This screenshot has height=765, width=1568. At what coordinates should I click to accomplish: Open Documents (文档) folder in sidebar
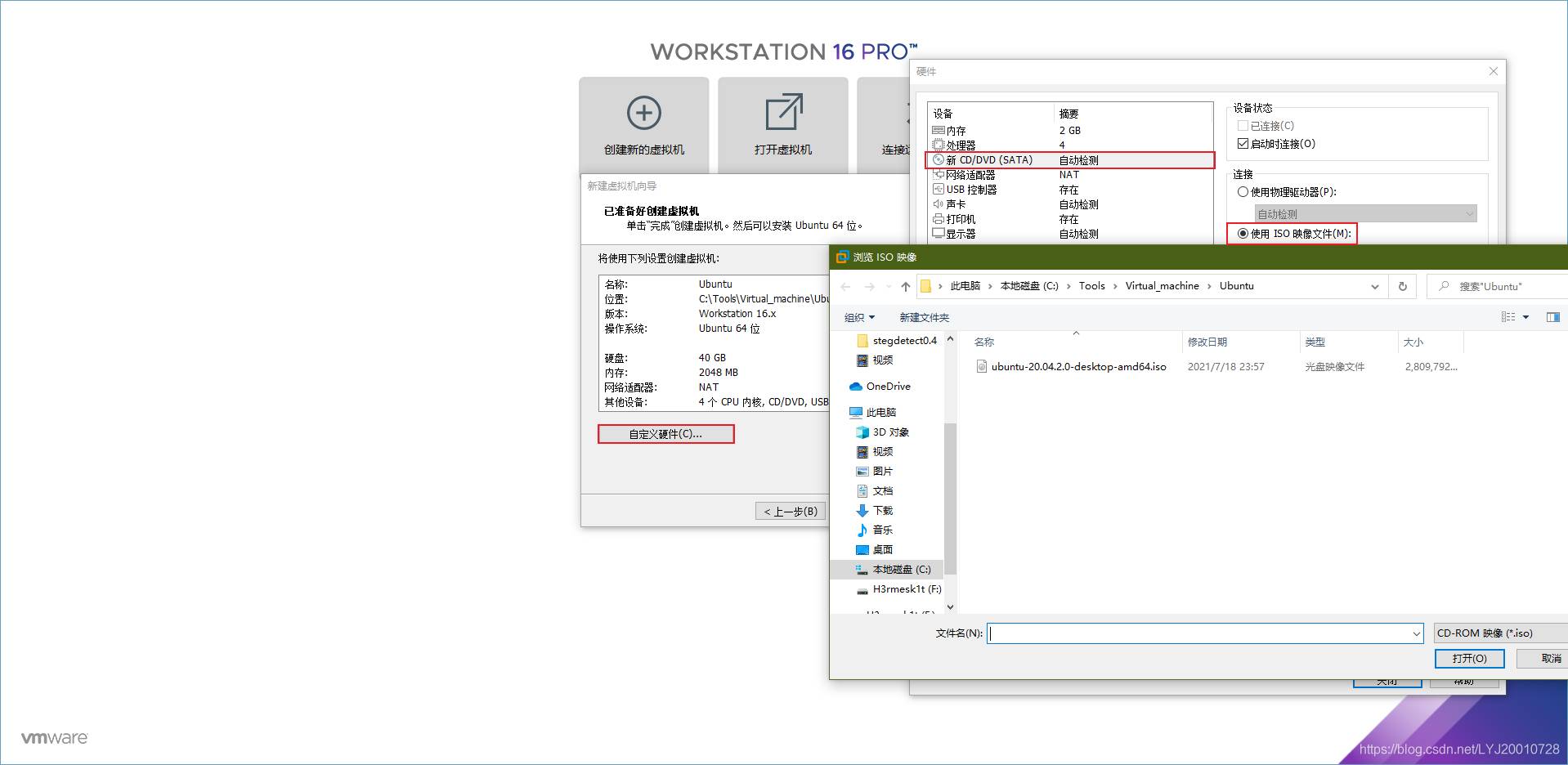[874, 490]
